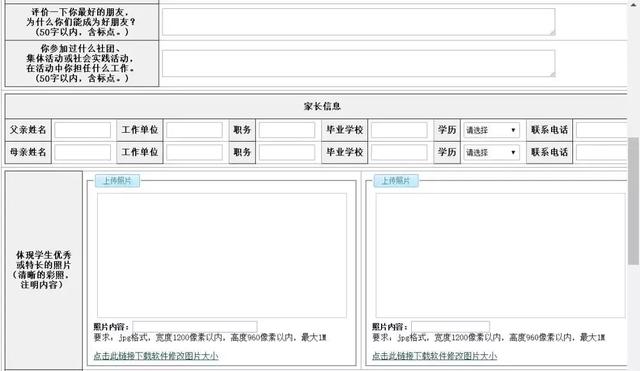Screen dimensions: 640x371
Task: Click the 父亲姓名 label
Action: [28, 130]
